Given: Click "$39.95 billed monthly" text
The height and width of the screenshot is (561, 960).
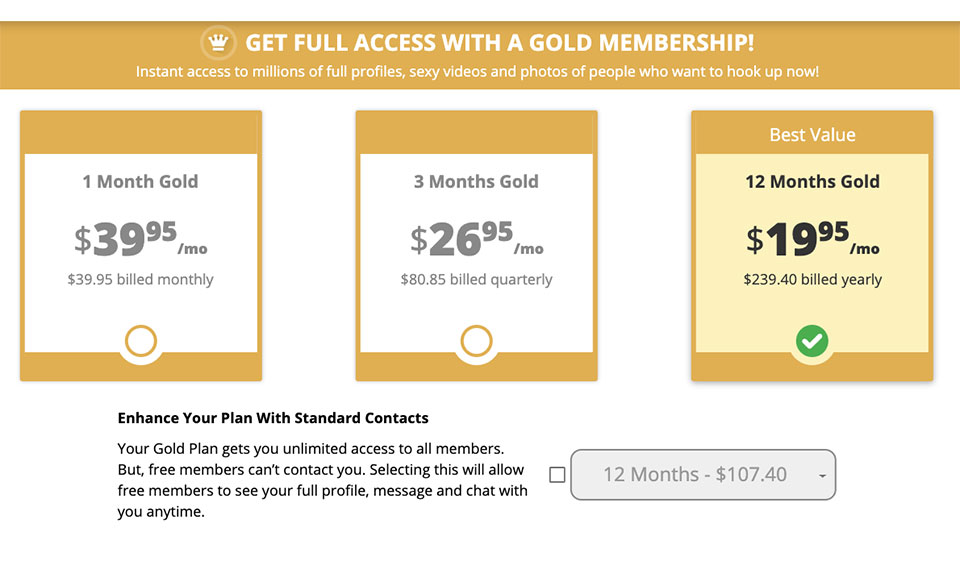Looking at the screenshot, I should click(140, 280).
